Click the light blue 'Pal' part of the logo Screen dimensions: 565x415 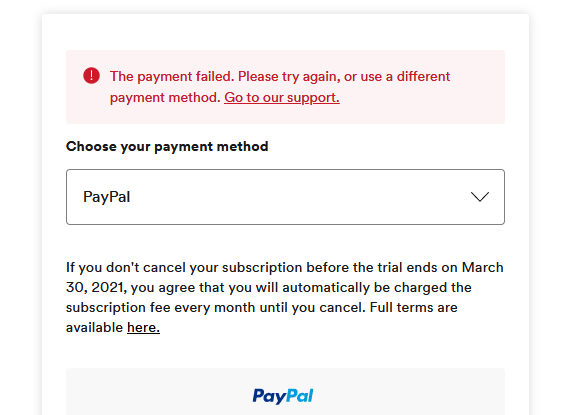click(x=300, y=396)
